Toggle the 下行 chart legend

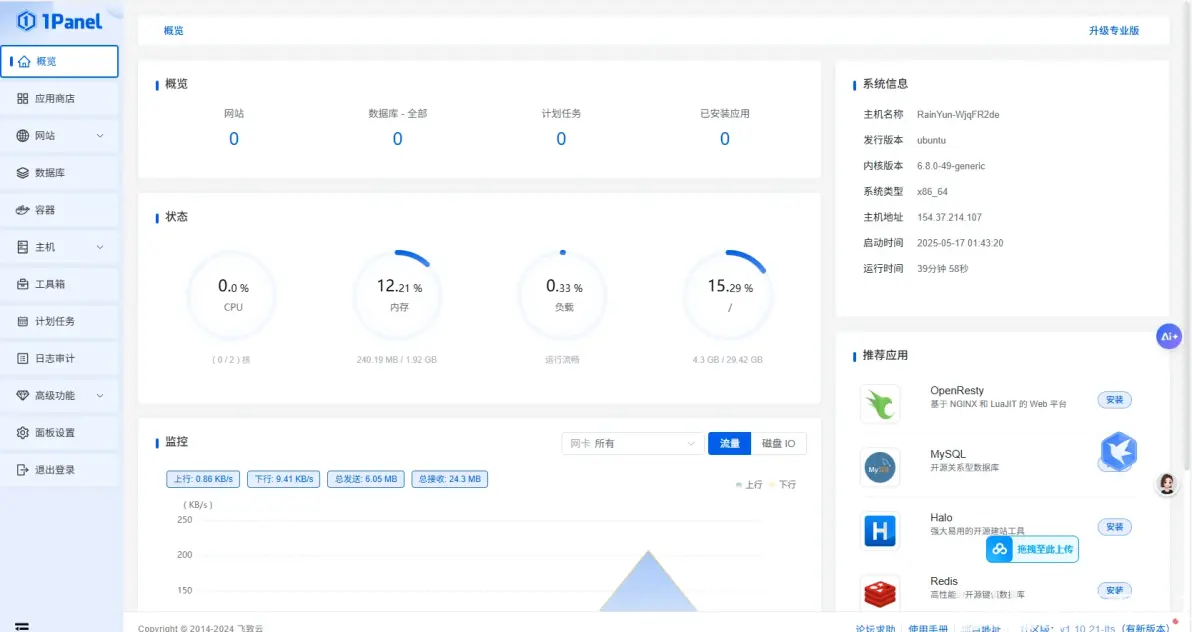pos(783,484)
